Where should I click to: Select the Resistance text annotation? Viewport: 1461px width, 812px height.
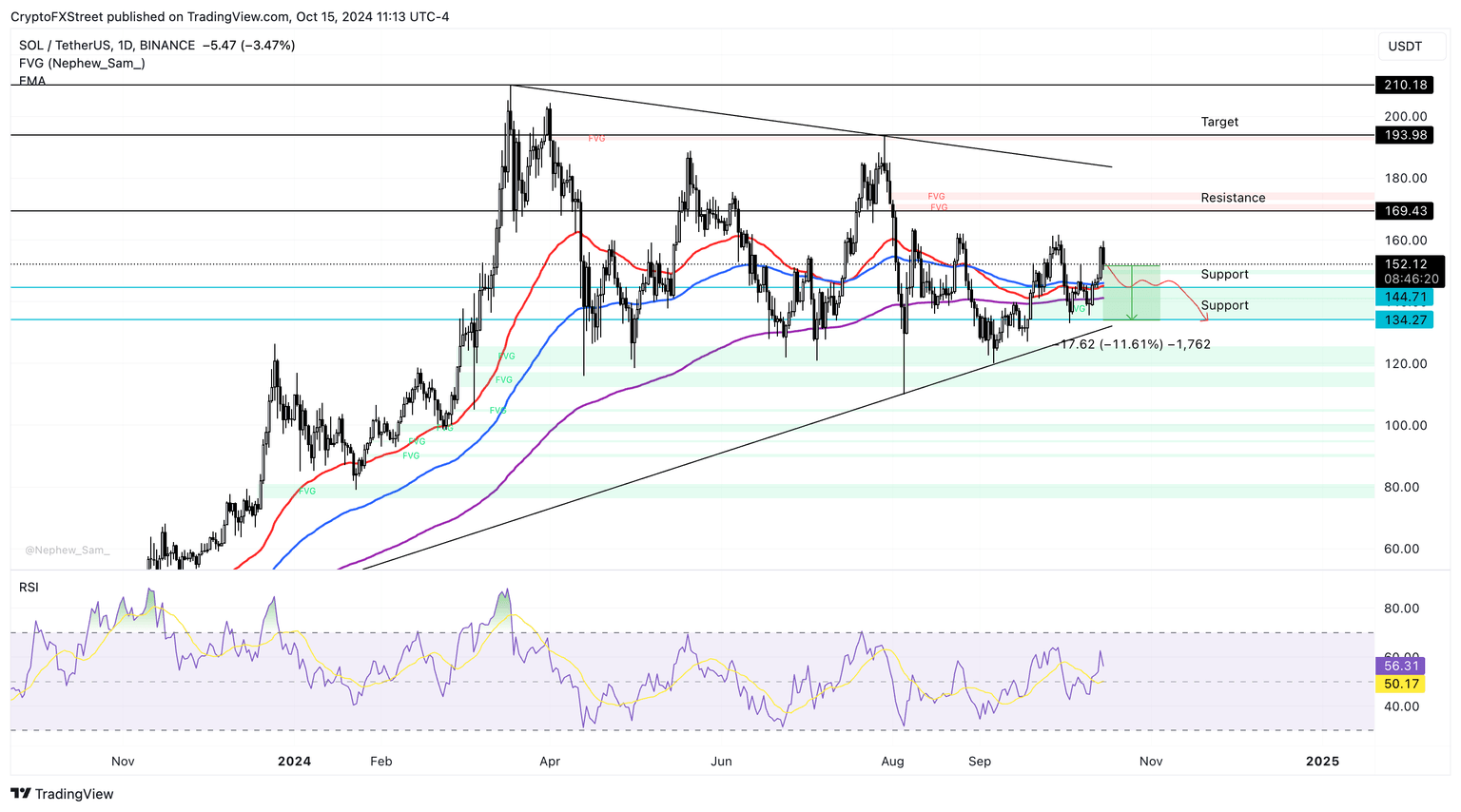(x=1233, y=198)
